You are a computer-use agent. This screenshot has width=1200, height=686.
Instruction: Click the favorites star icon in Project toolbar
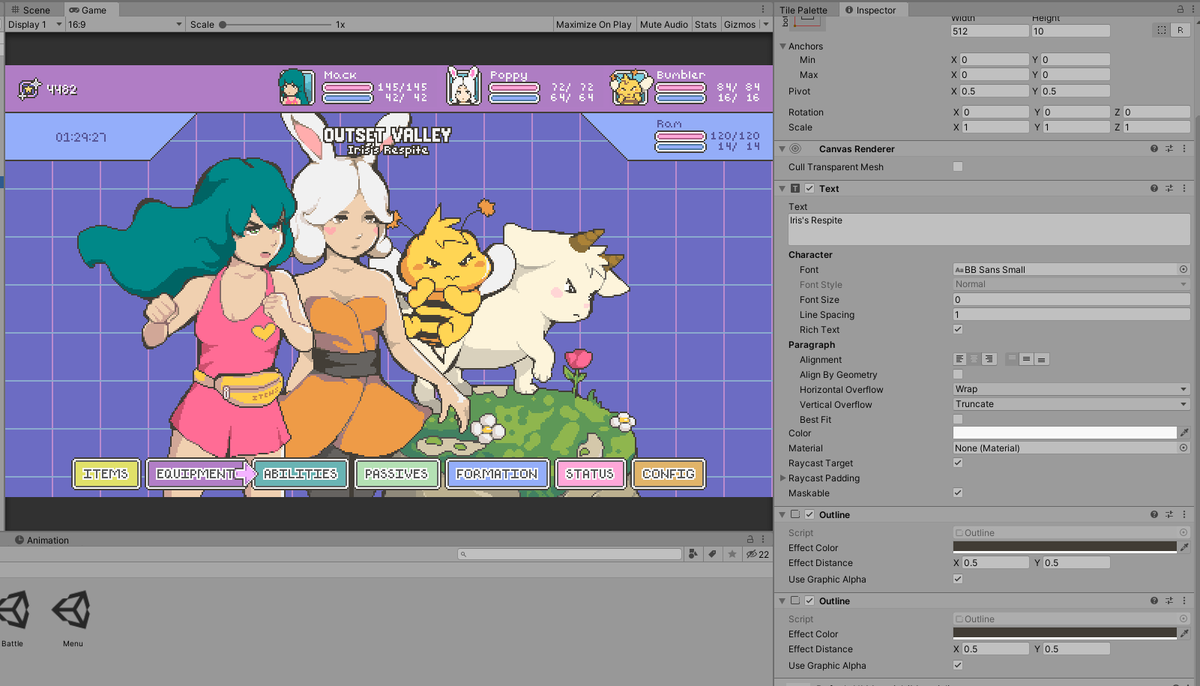[732, 554]
